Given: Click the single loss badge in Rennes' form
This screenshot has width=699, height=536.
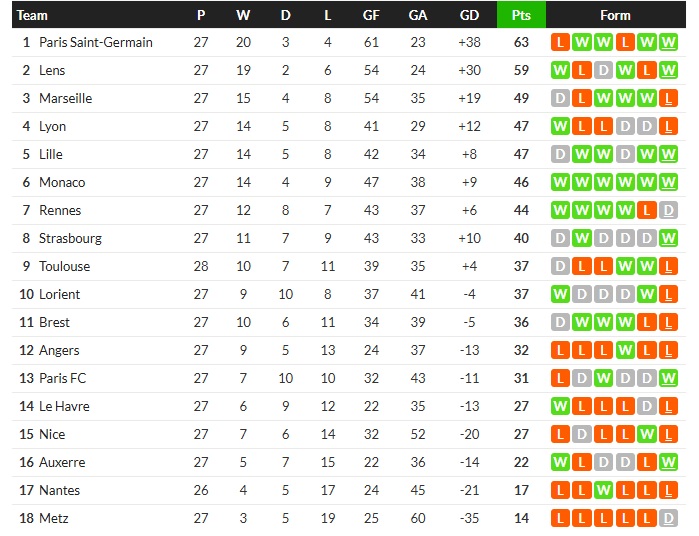Looking at the screenshot, I should tap(647, 211).
